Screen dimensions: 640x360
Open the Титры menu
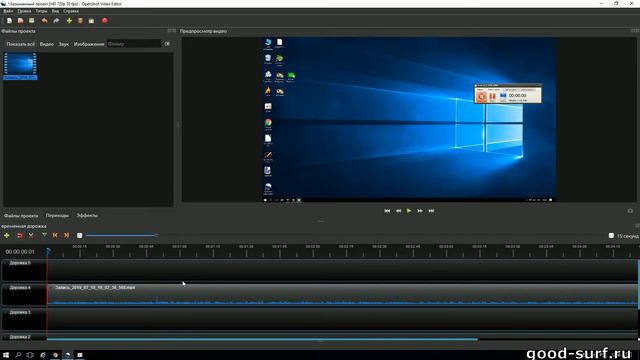tap(41, 11)
